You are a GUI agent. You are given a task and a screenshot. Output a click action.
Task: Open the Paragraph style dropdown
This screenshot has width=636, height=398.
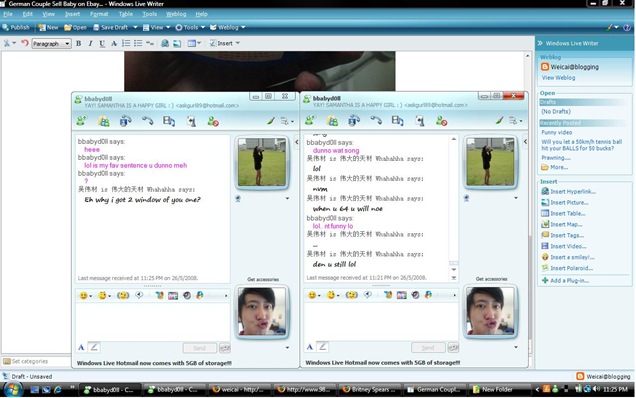click(52, 43)
